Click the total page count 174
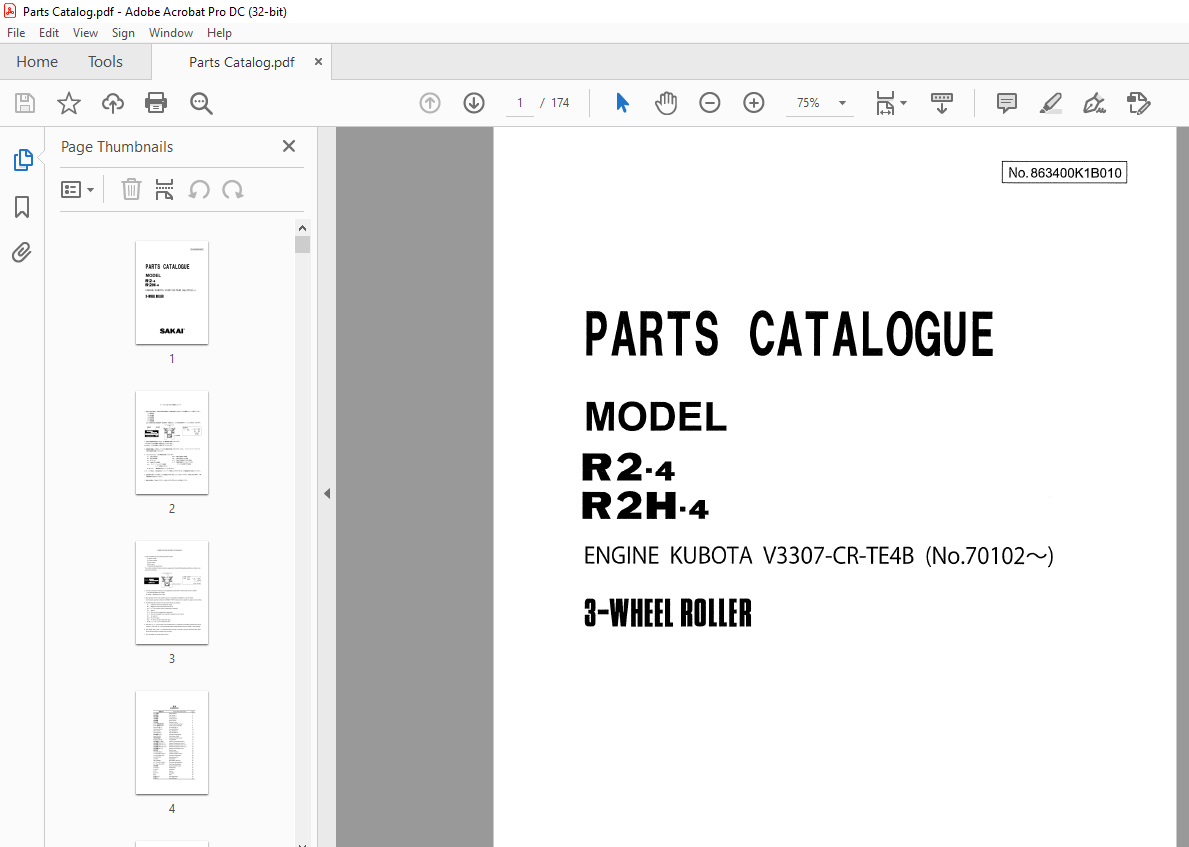 [560, 103]
